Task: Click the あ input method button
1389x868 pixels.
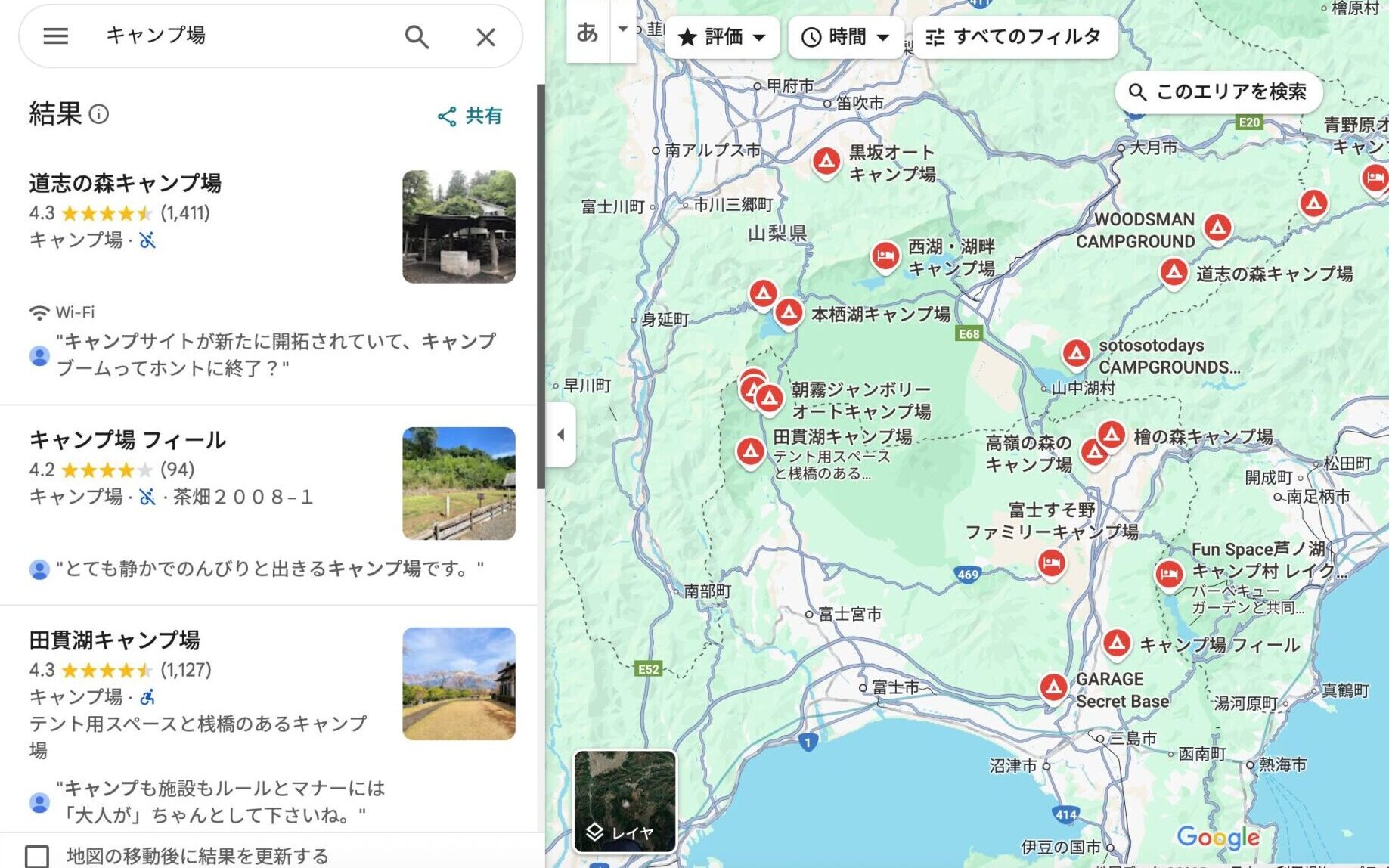Action: tap(588, 32)
